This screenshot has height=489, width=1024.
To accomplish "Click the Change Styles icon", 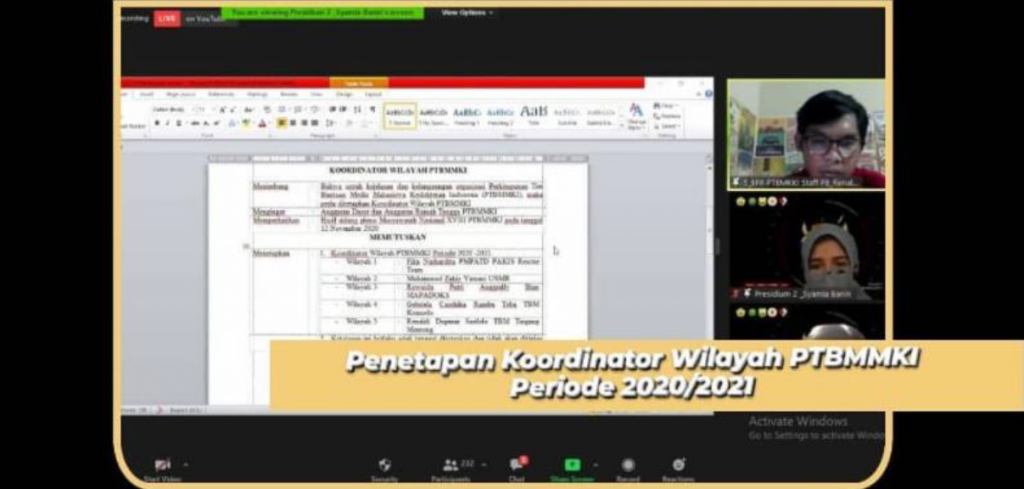I will (636, 118).
